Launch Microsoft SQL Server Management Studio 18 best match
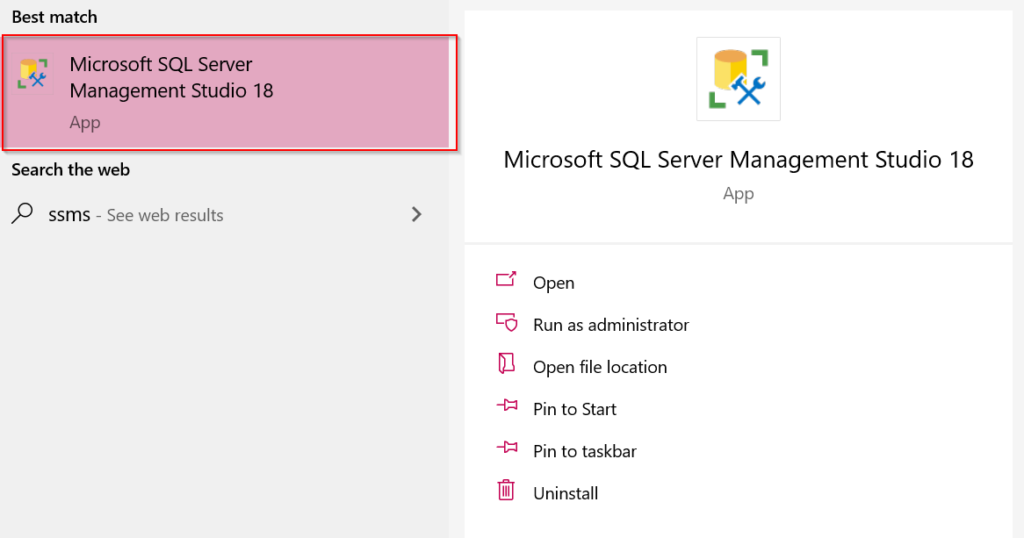1024x538 pixels. pyautogui.click(x=229, y=93)
